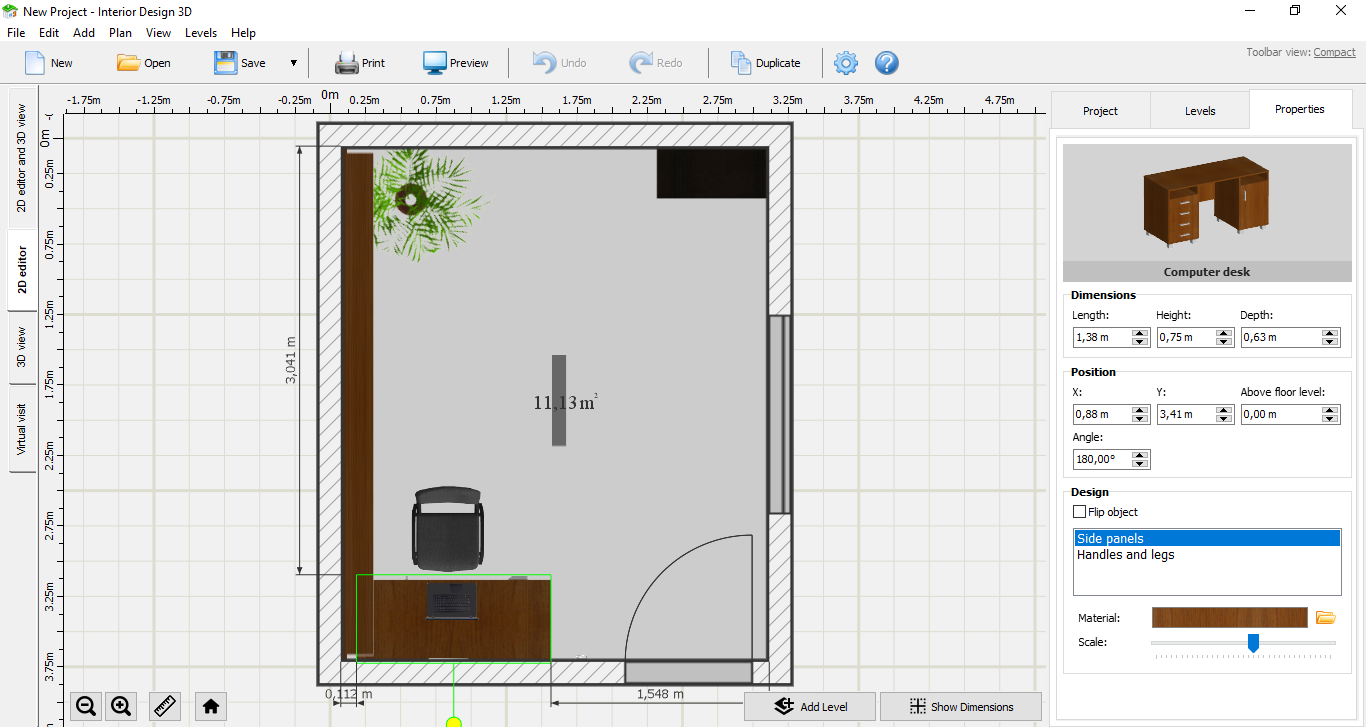Viewport: 1366px width, 727px height.
Task: Switch to the Levels tab
Action: point(1200,111)
